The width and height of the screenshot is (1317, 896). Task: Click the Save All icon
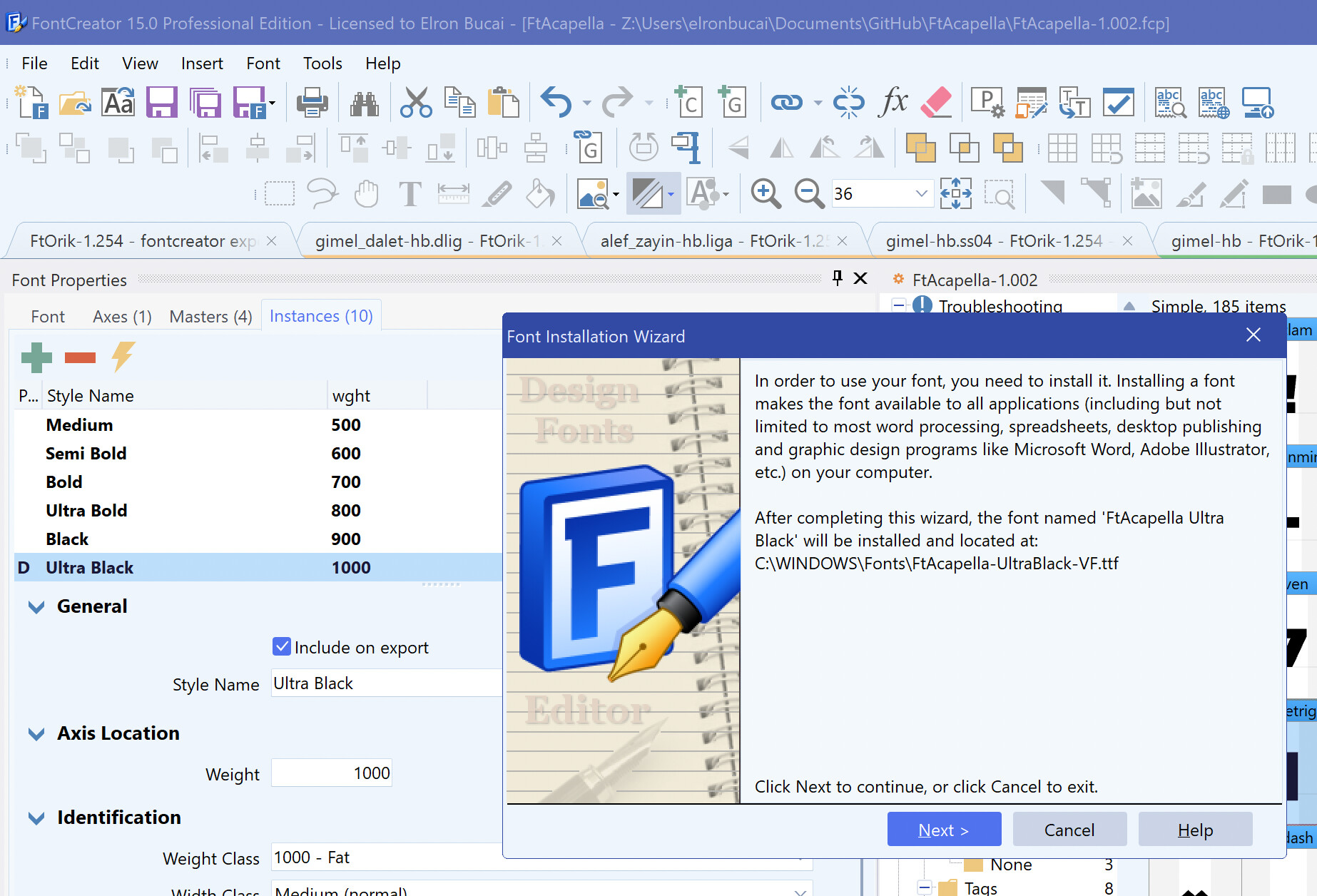[205, 103]
